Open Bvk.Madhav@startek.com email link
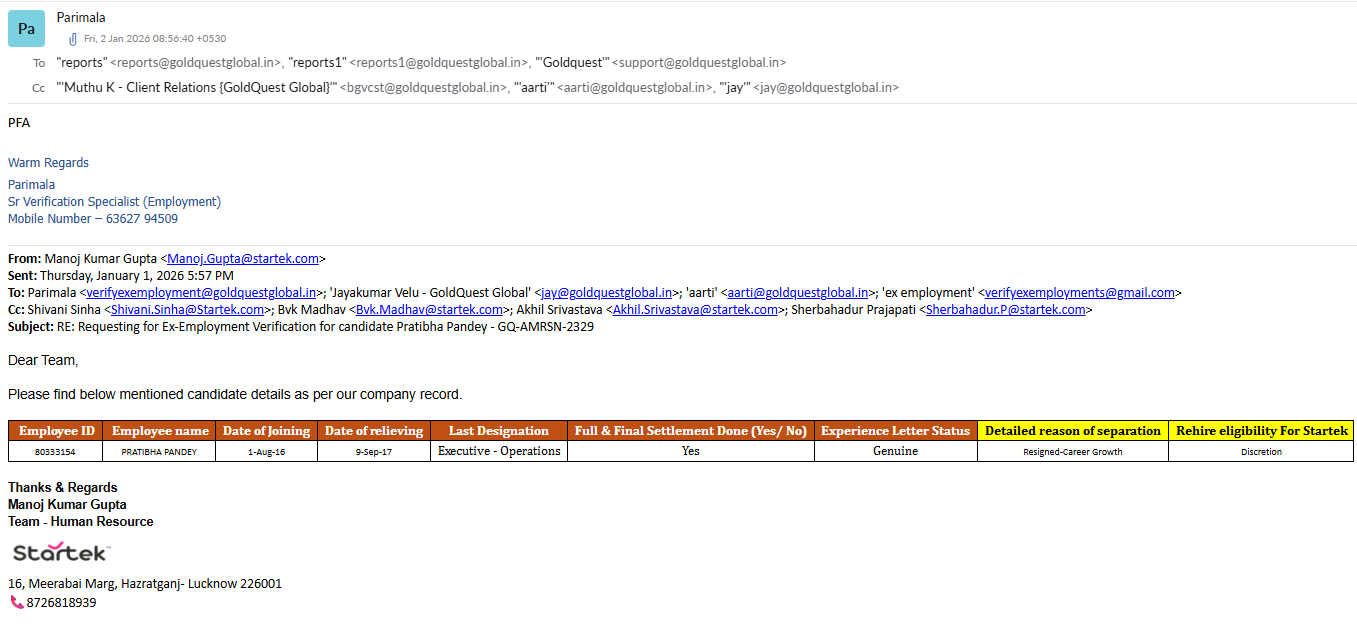 (429, 310)
